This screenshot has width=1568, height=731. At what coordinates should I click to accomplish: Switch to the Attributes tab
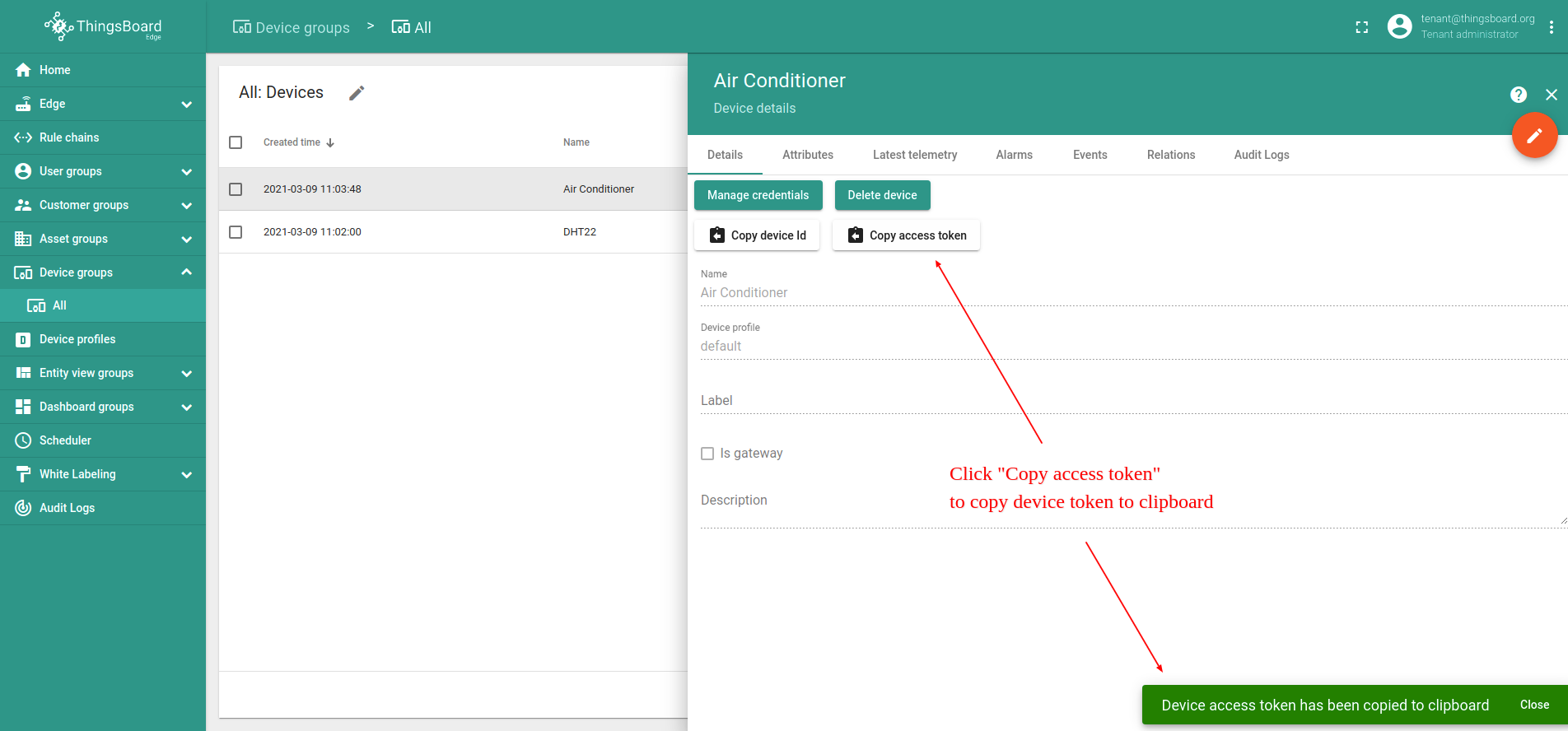[x=808, y=155]
